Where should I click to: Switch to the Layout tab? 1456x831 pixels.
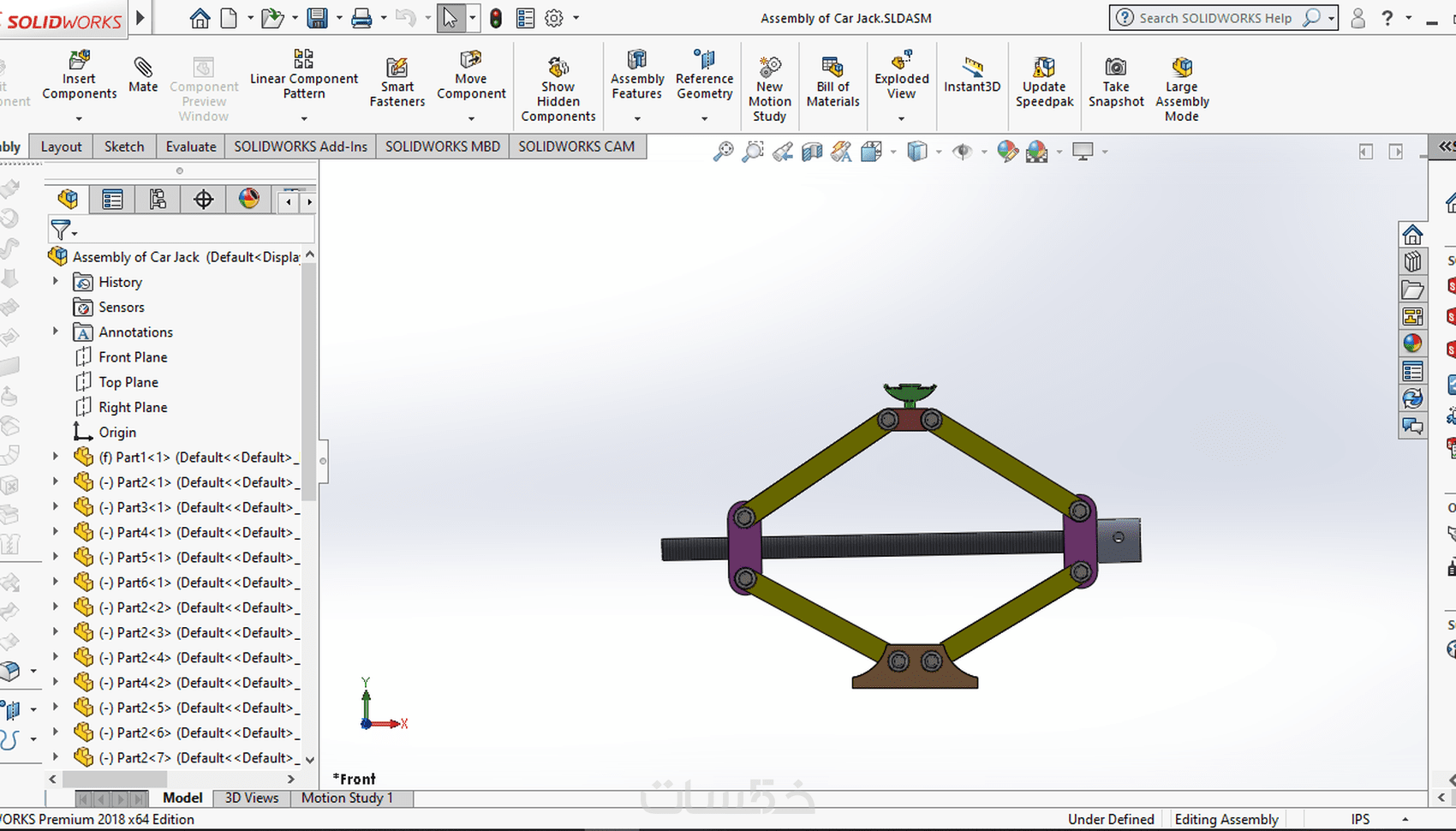click(62, 146)
